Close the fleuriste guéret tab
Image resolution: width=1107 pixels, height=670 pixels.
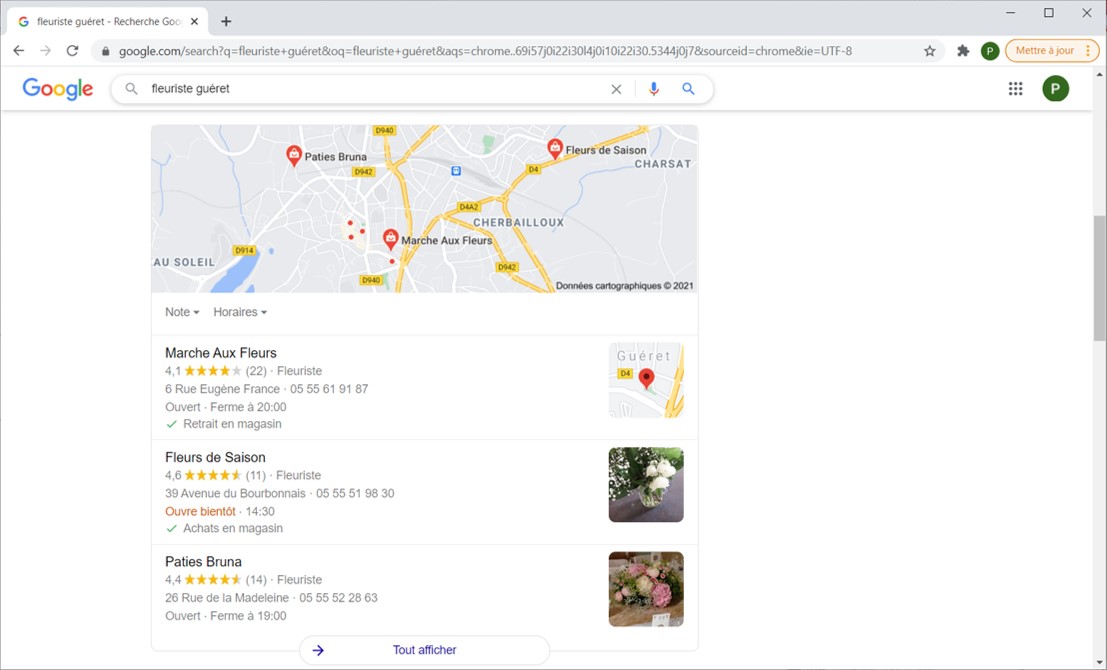194,22
